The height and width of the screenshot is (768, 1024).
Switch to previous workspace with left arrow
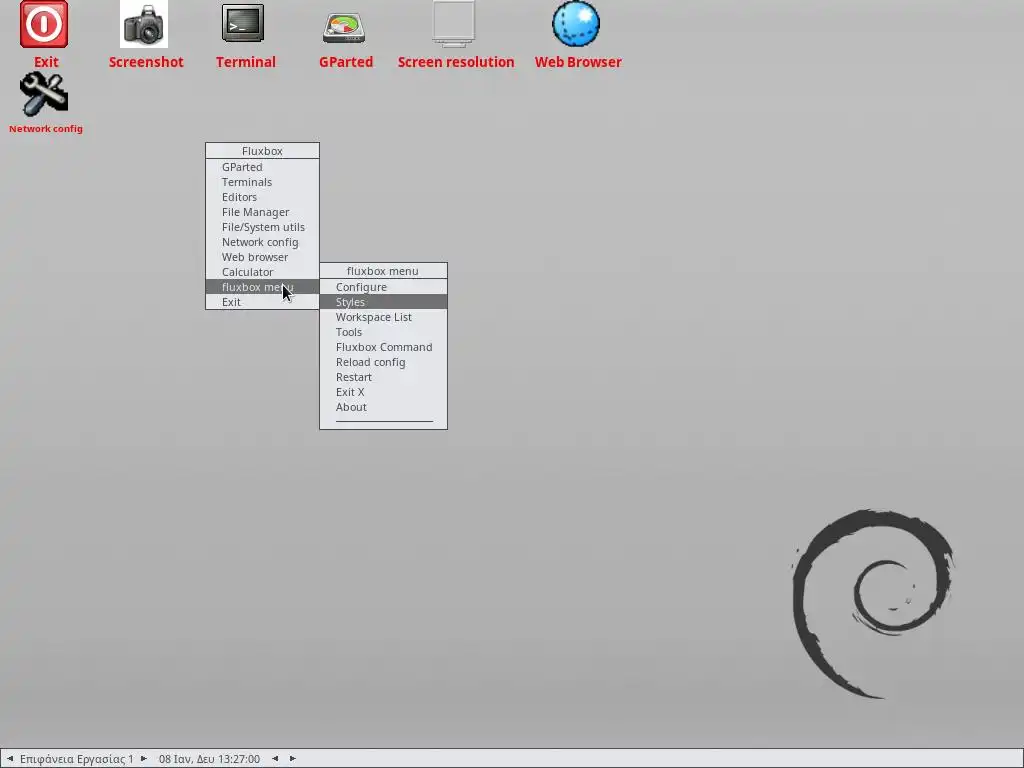point(10,759)
